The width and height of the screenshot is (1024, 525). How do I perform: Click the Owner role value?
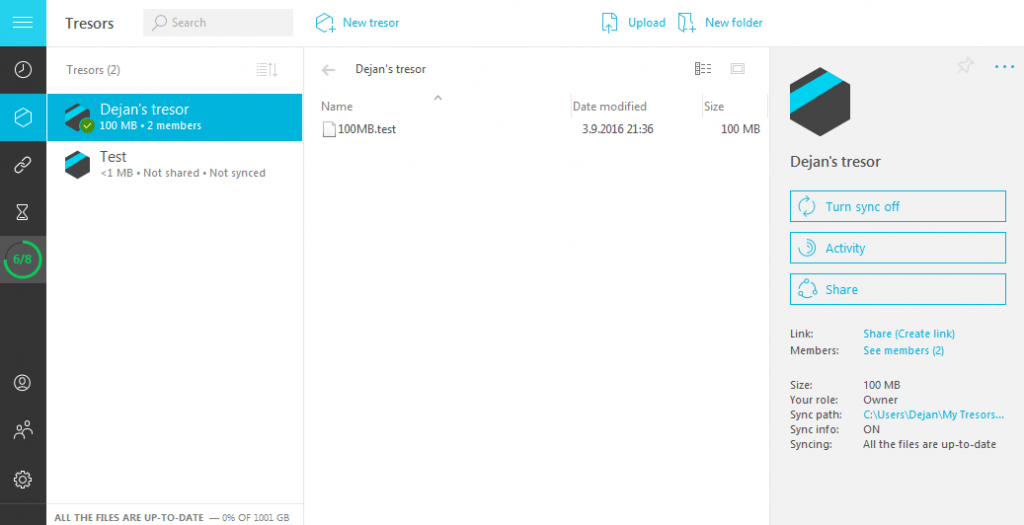tap(880, 400)
